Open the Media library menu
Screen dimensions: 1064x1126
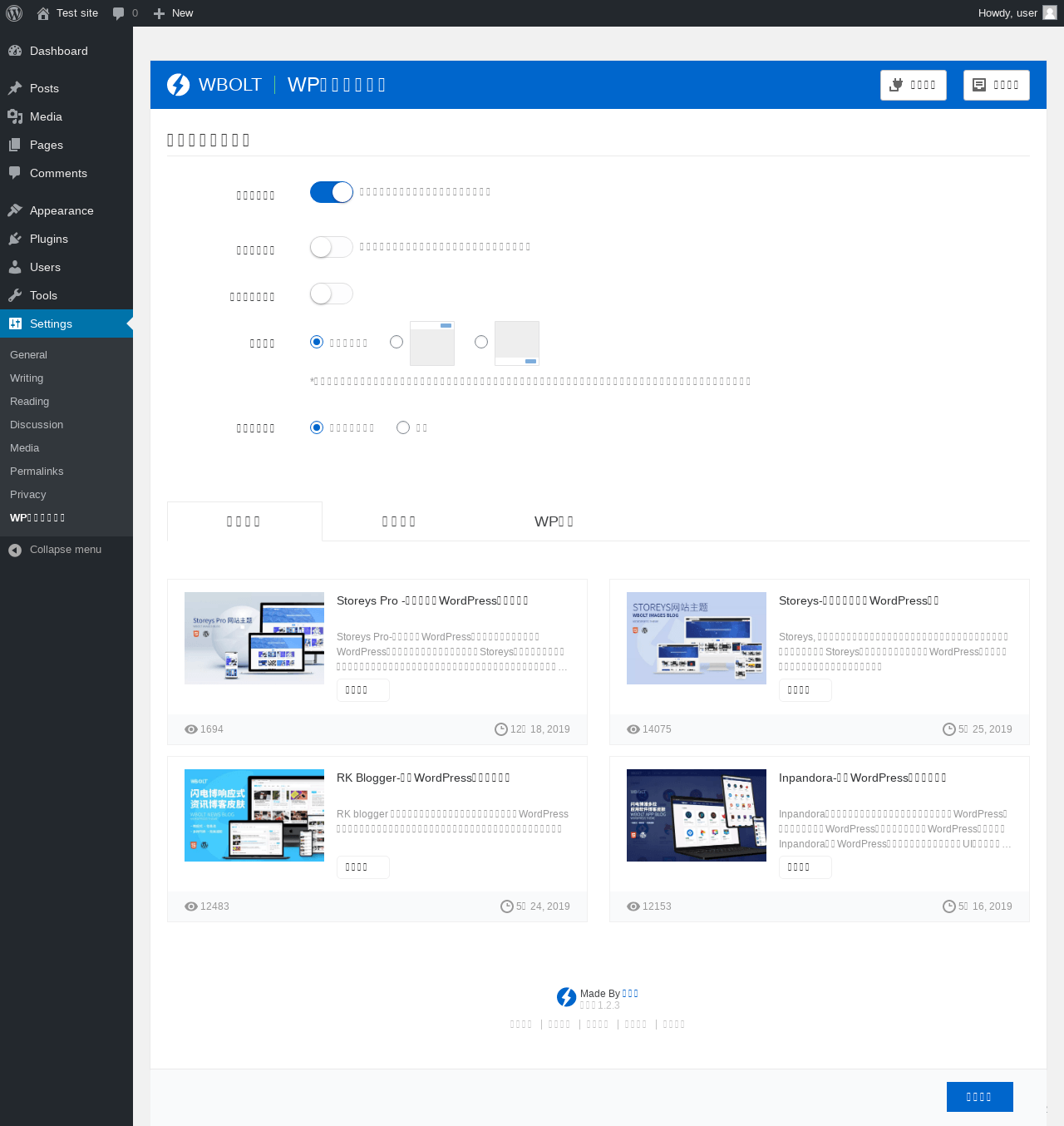tap(66, 116)
